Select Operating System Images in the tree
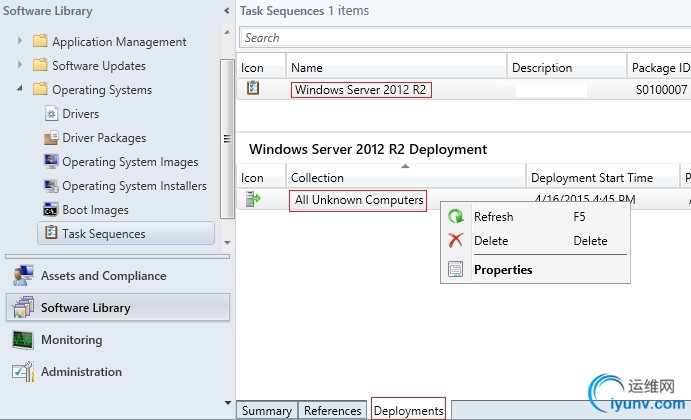Screen dimensions: 691x420 point(130,162)
